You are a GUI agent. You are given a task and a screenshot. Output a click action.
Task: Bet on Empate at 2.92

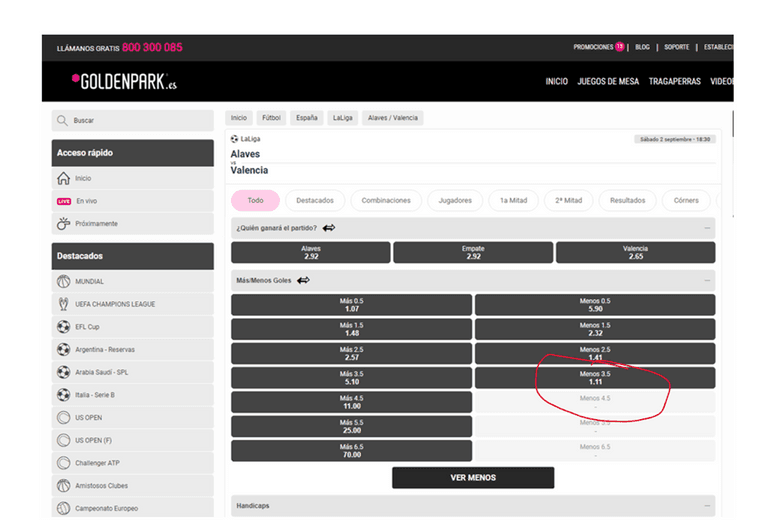click(x=473, y=253)
